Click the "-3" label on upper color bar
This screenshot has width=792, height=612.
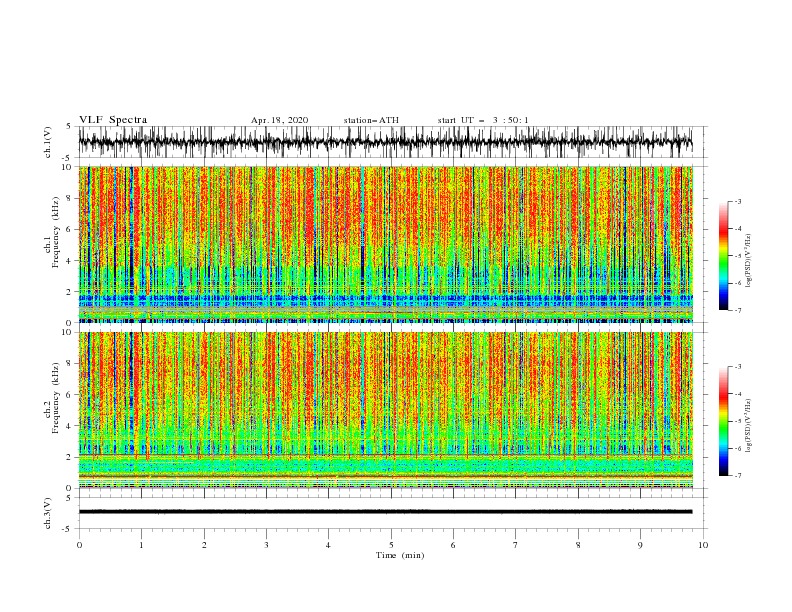pos(738,201)
